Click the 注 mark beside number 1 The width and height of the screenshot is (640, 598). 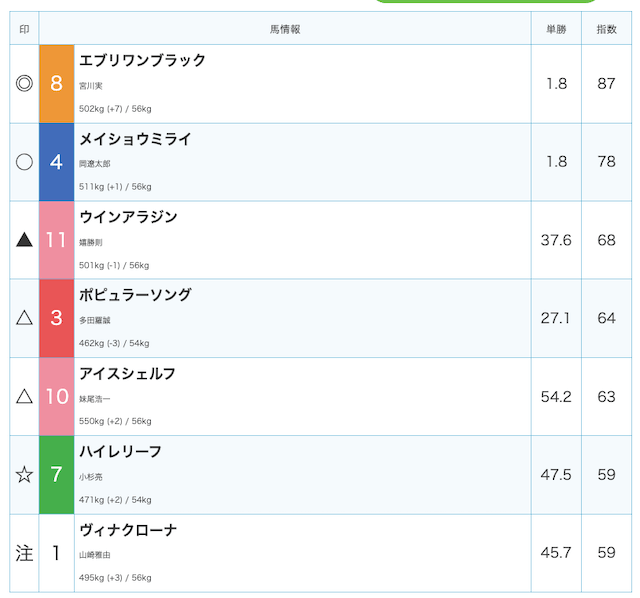[24, 553]
